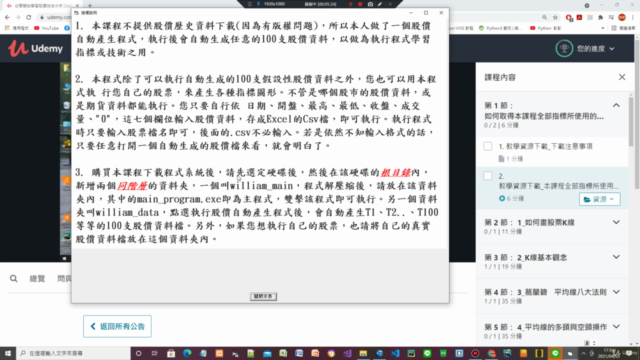Switch to Chrome from taskbar
This screenshot has height=360, width=640.
click(491, 353)
